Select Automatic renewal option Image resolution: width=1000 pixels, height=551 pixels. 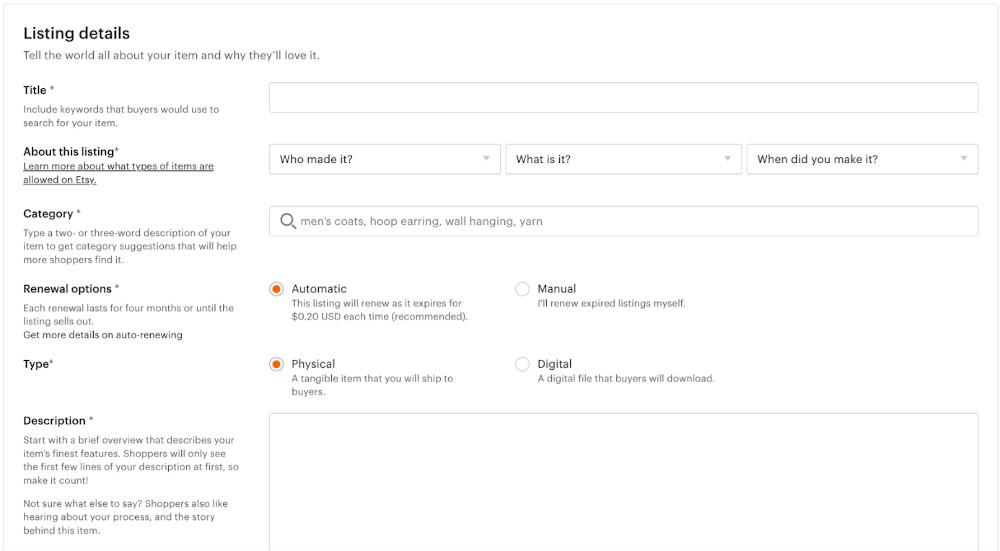276,289
